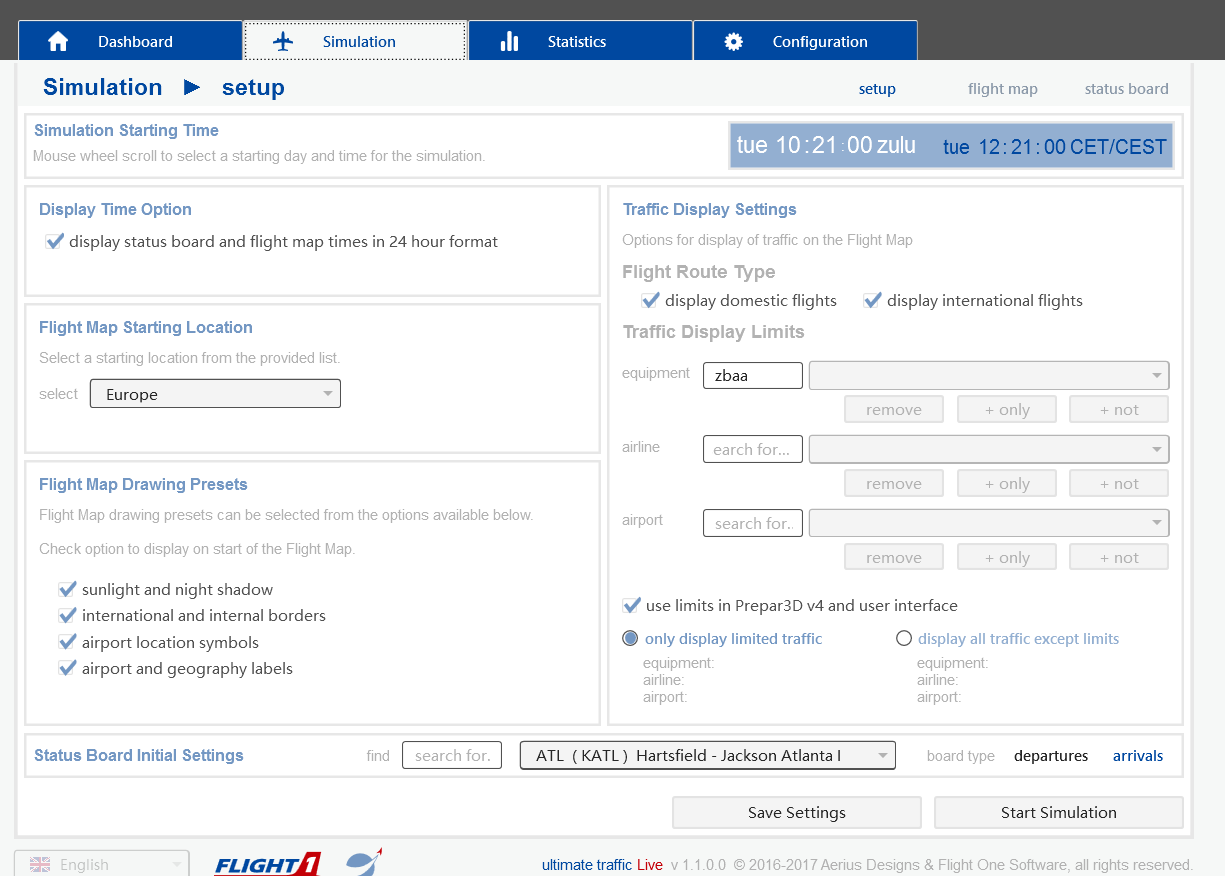Screen dimensions: 1225x876
Task: Toggle airport location symbols option
Action: coord(68,642)
